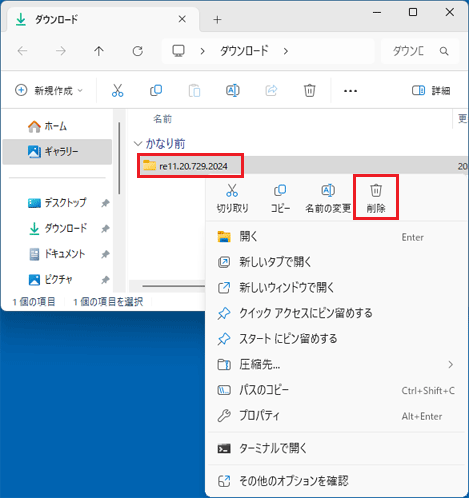Viewport: 469px width, 498px height.
Task: Open デスクトップ in the sidebar
Action: (57, 203)
